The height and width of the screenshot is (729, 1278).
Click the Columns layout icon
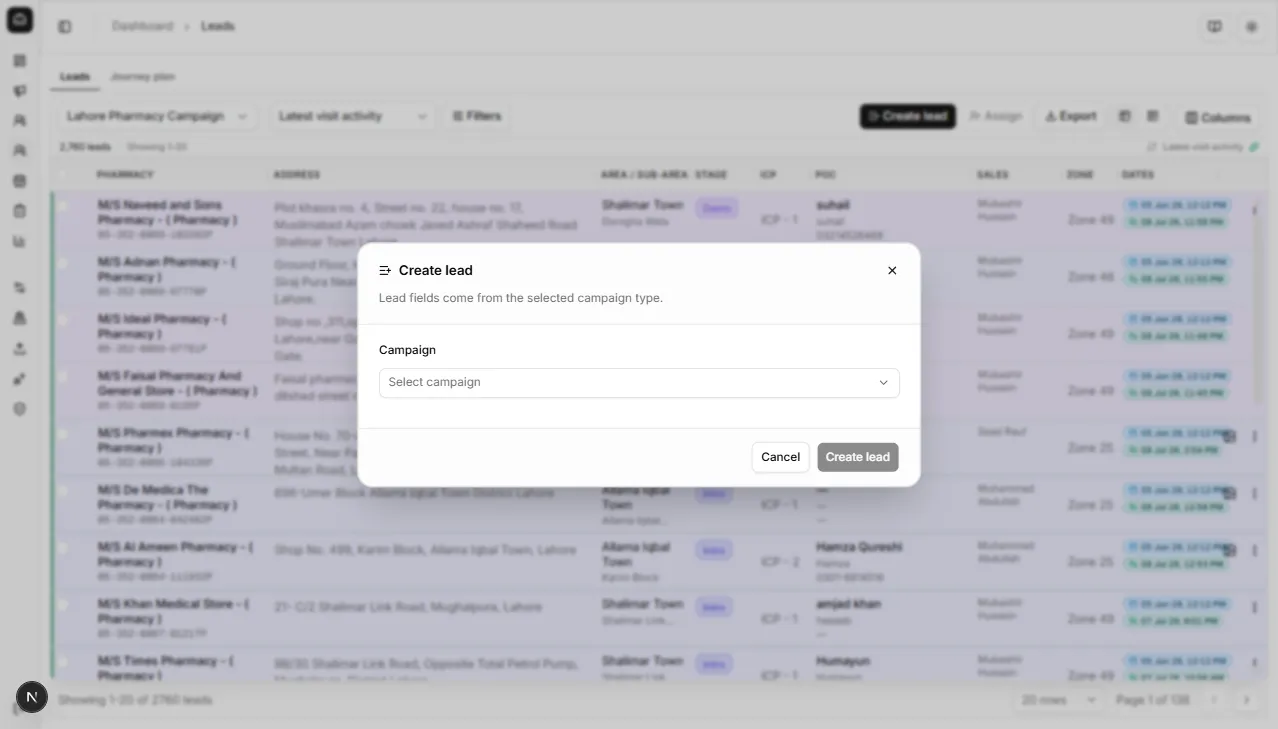(x=1191, y=118)
